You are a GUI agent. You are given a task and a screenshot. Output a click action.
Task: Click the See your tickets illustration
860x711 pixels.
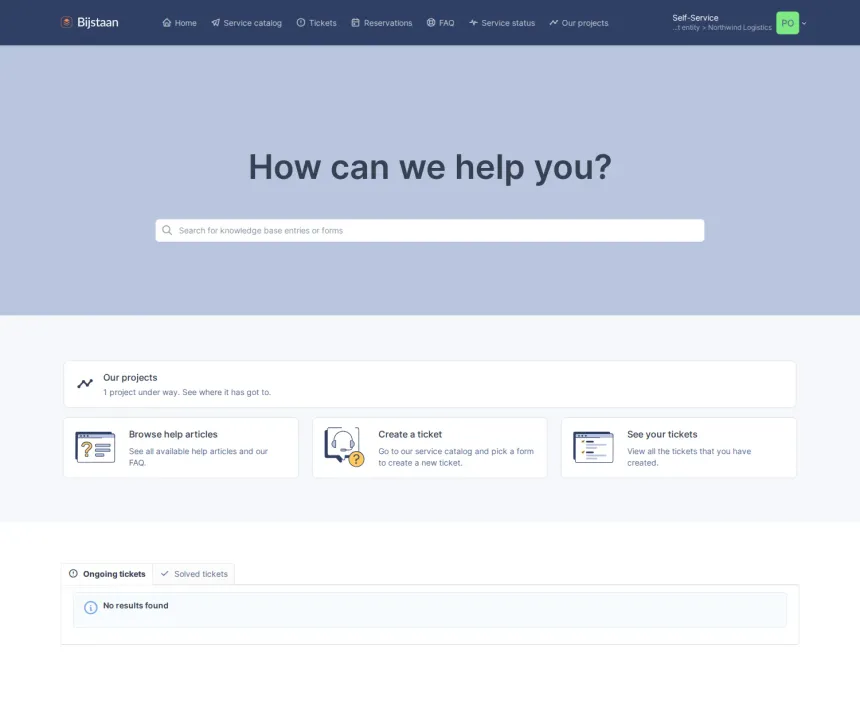pos(593,447)
